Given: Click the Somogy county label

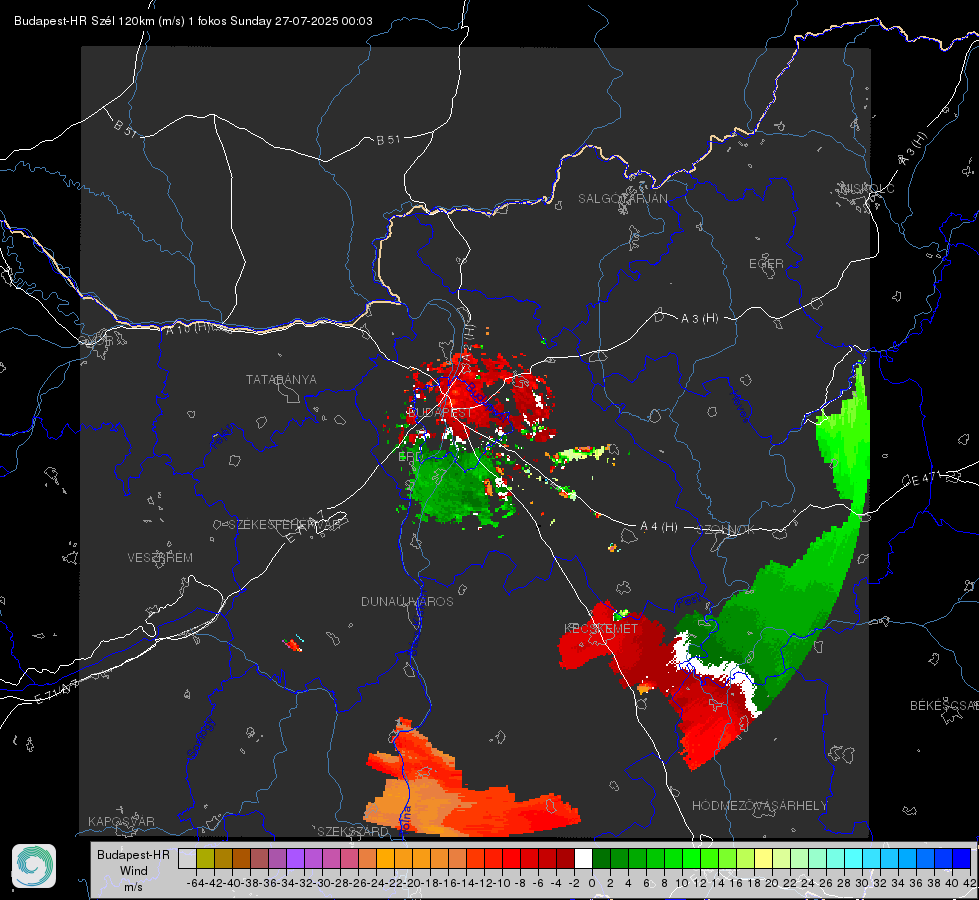Looking at the screenshot, I should coord(201,737).
